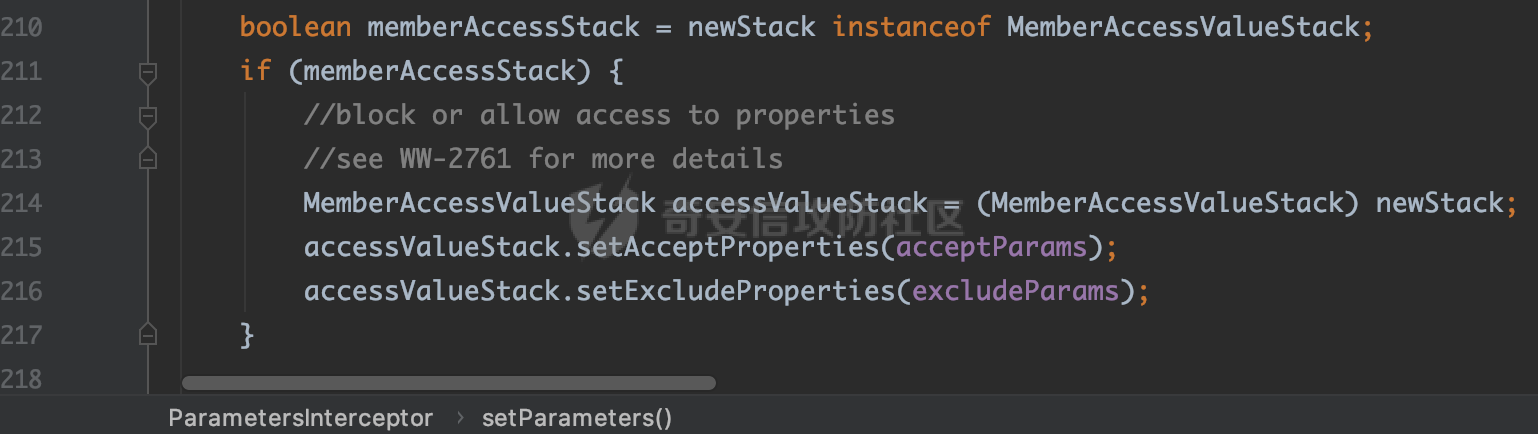Click line number 210 in the gutter
The image size is (1538, 434).
(x=22, y=27)
